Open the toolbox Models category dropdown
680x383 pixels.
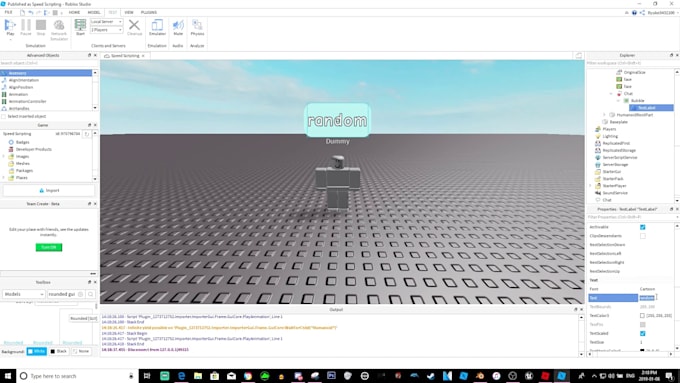23,294
